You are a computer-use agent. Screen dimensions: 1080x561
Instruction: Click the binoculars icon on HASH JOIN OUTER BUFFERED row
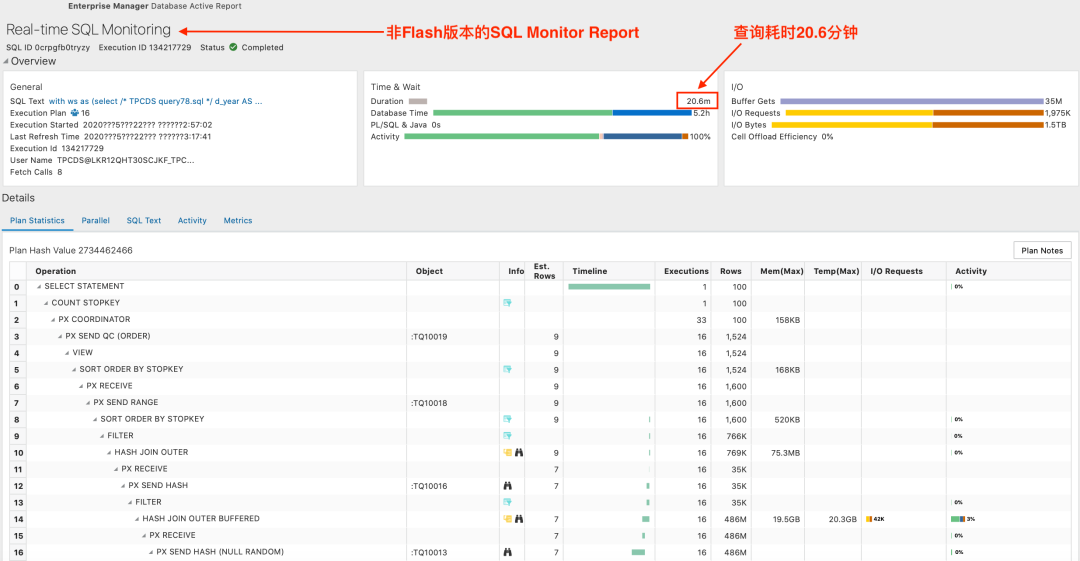[519, 519]
